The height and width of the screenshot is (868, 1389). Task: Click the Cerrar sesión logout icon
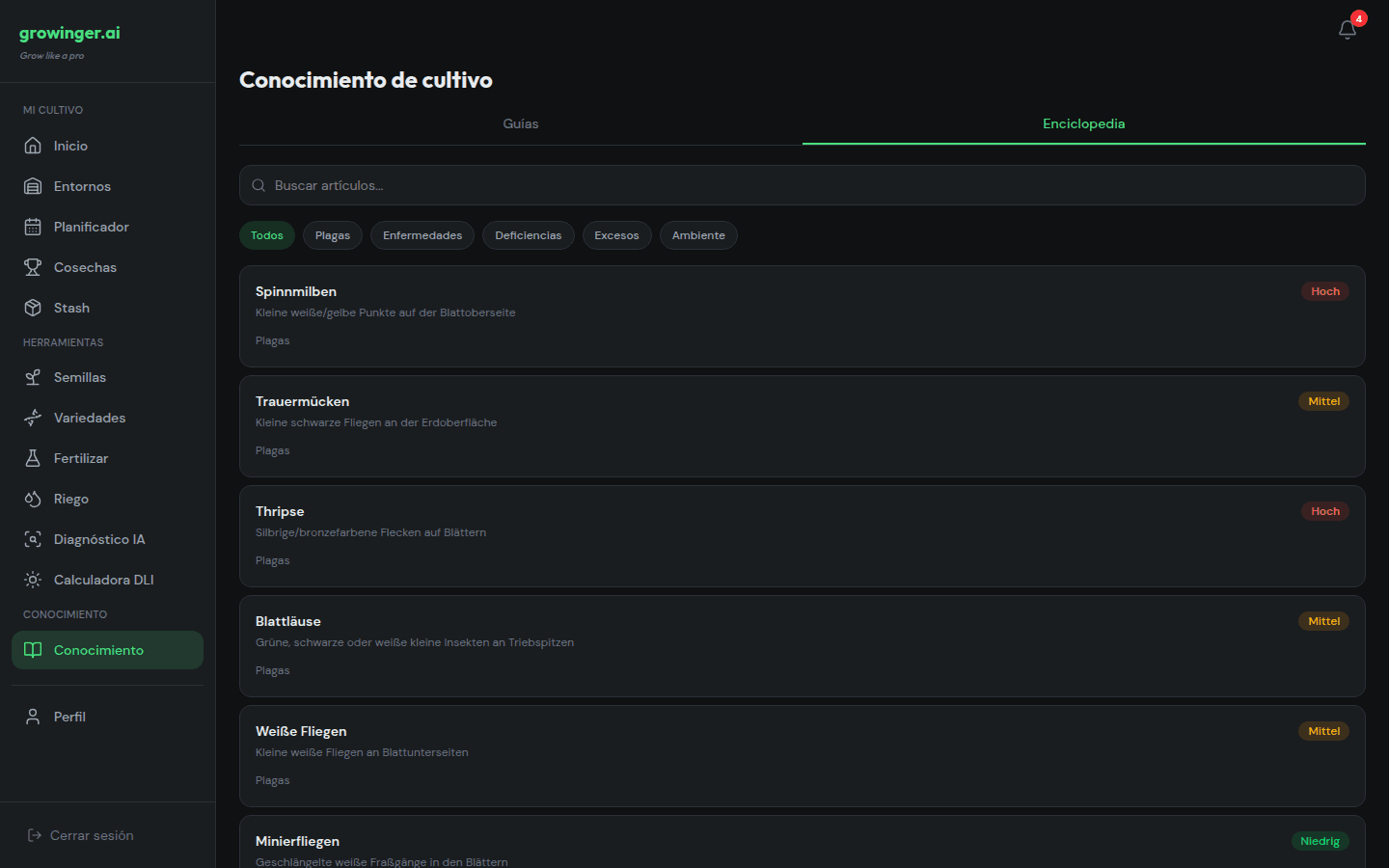(x=35, y=835)
